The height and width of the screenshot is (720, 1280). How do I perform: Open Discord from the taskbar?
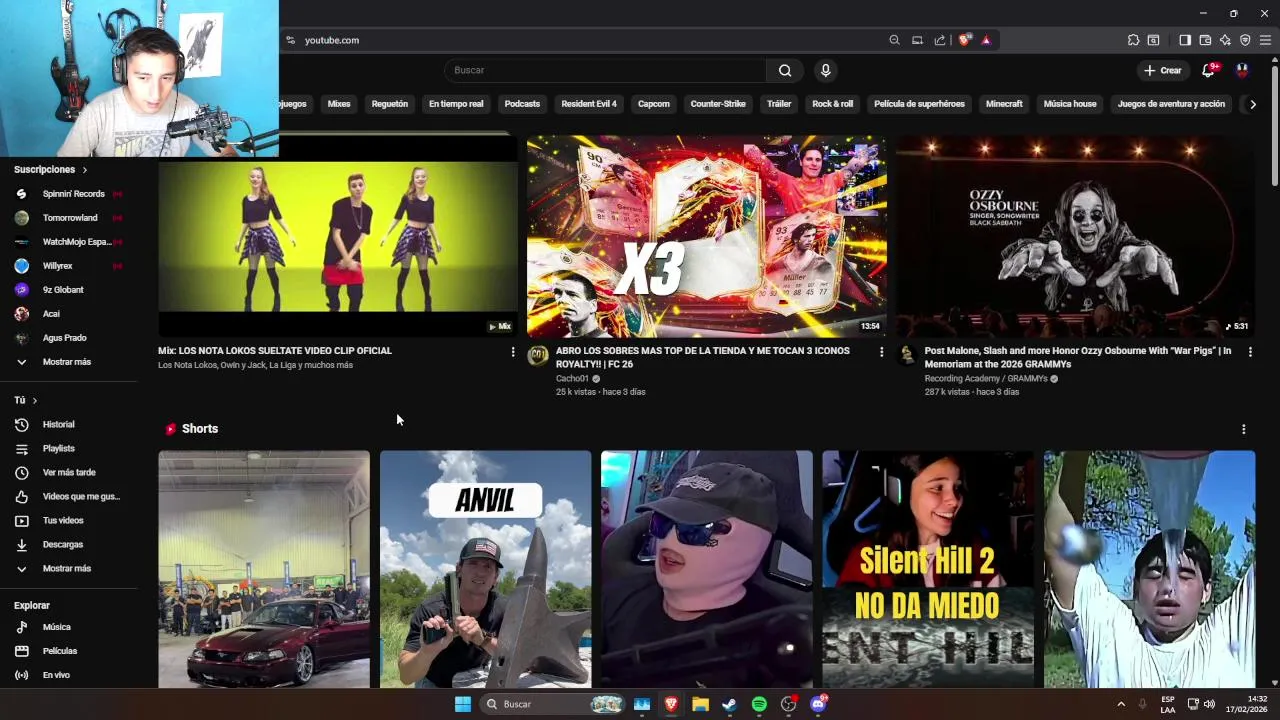click(818, 704)
